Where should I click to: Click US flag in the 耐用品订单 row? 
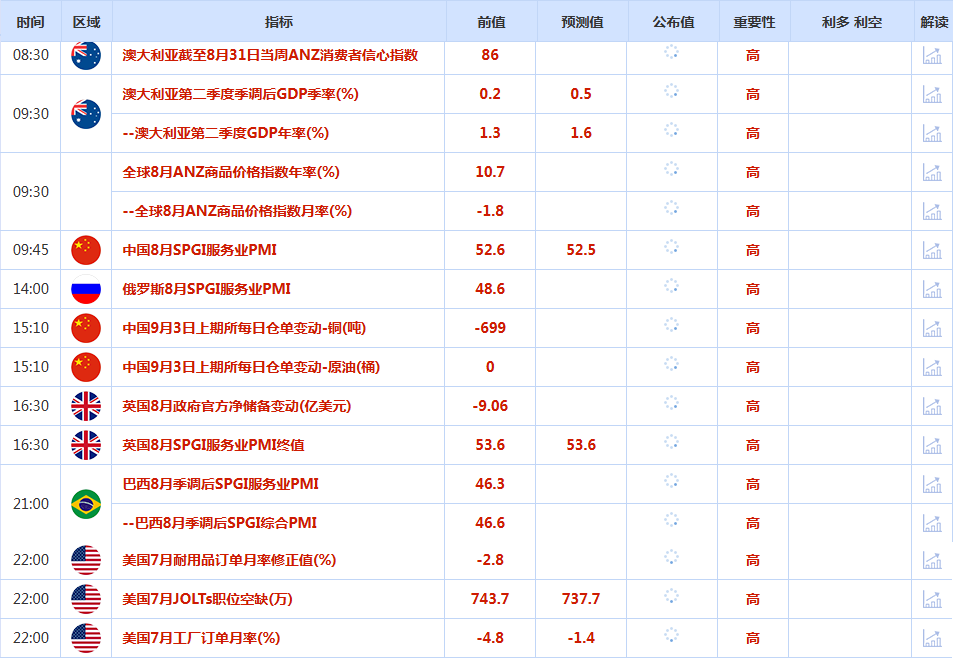point(86,560)
